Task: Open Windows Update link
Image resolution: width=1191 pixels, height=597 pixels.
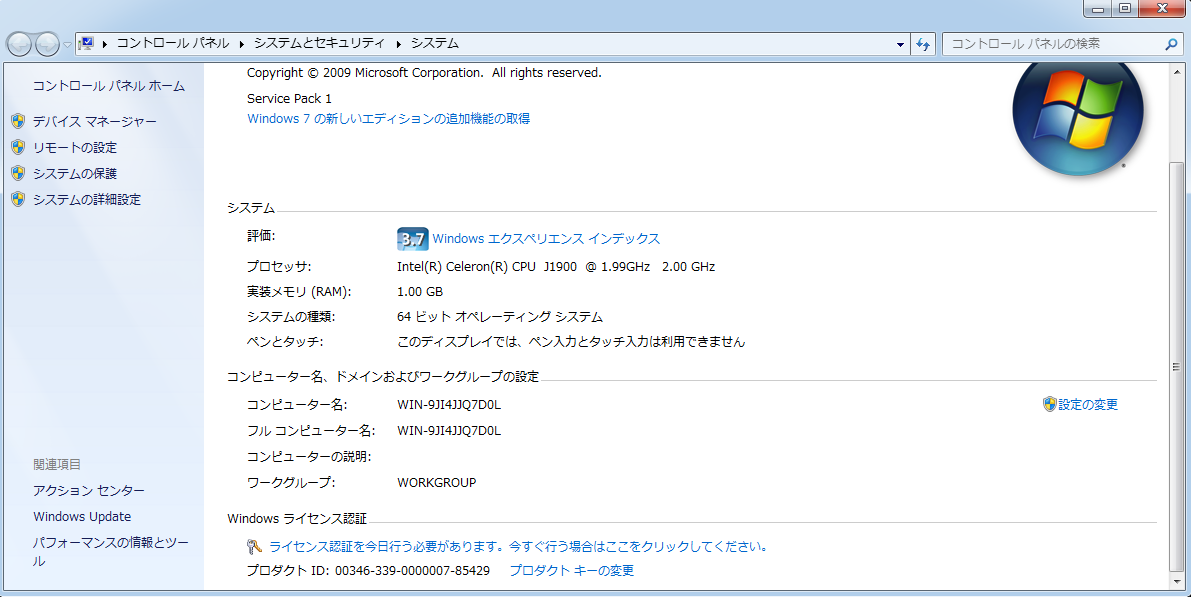Action: tap(82, 516)
